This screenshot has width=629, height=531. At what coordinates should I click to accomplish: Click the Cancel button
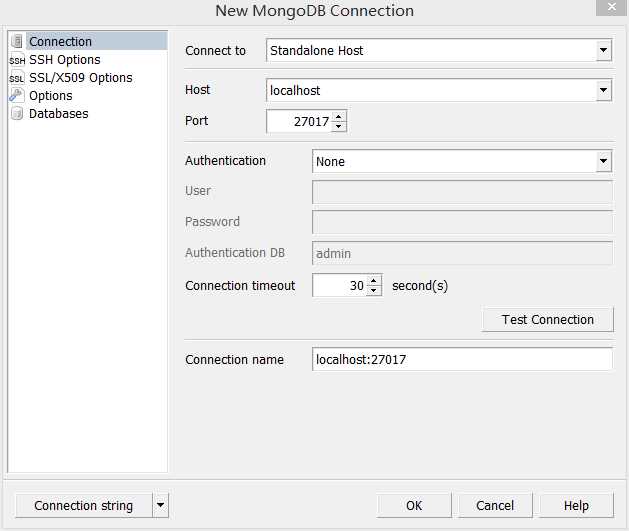point(495,505)
